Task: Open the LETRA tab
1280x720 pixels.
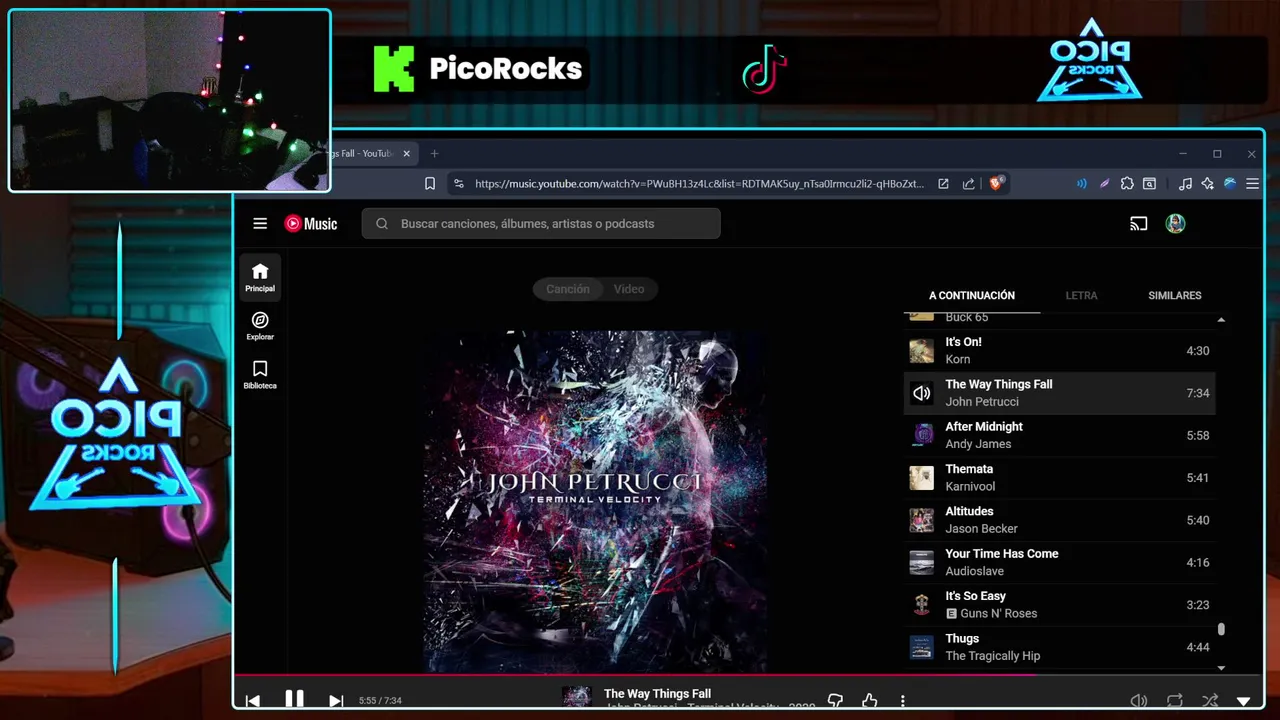Action: [1081, 296]
